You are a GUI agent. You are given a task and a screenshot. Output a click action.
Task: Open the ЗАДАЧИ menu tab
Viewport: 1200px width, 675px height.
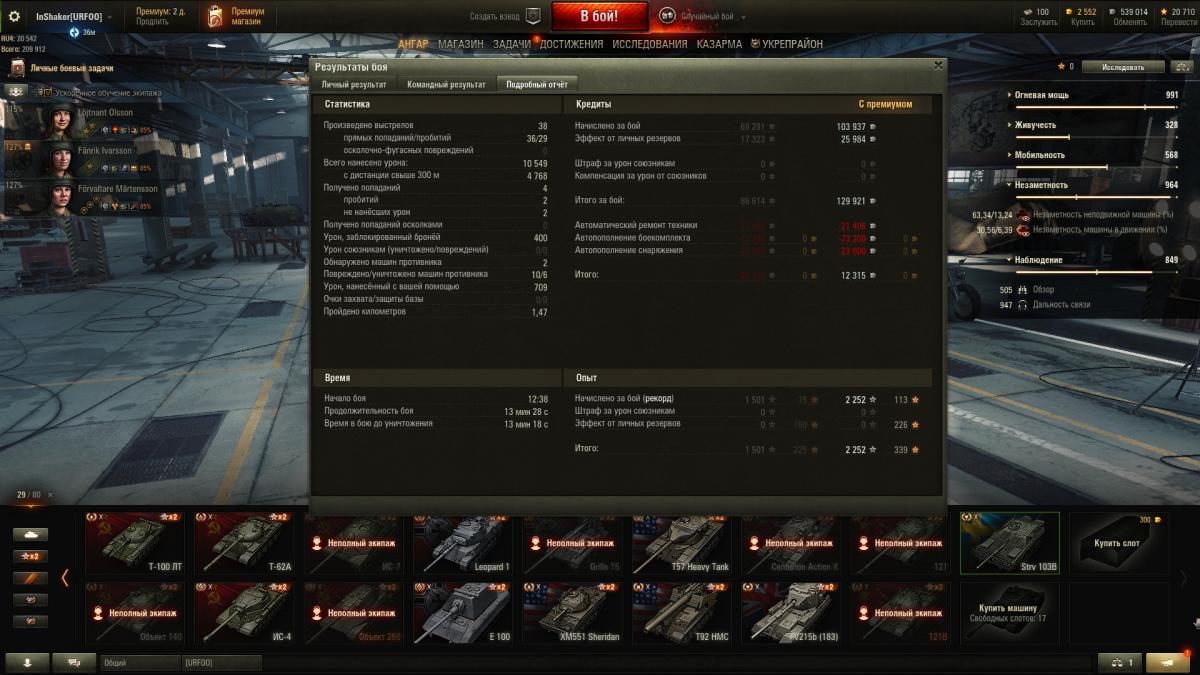point(512,44)
